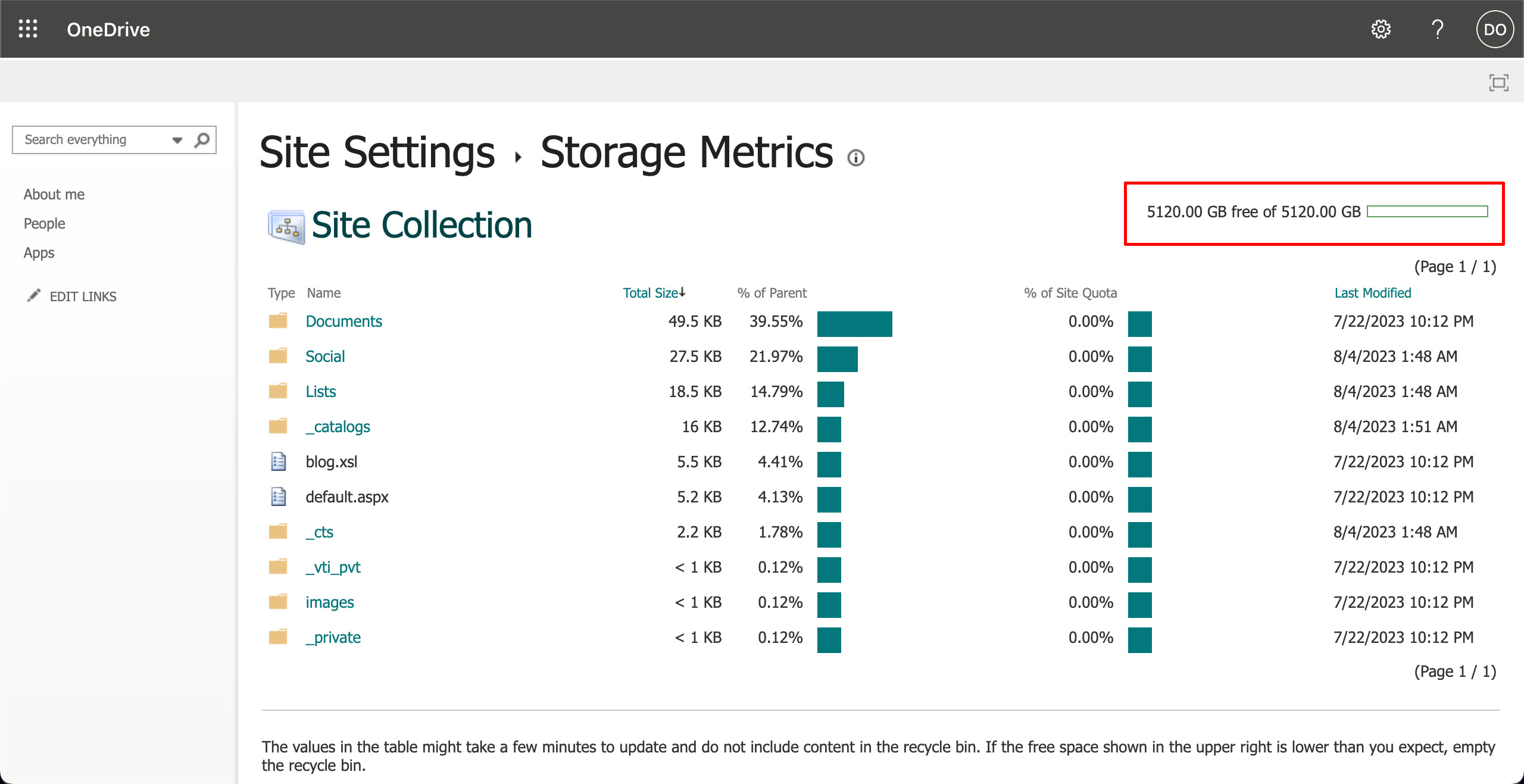Click the Site Settings breadcrumb link
This screenshot has width=1524, height=784.
pos(377,153)
